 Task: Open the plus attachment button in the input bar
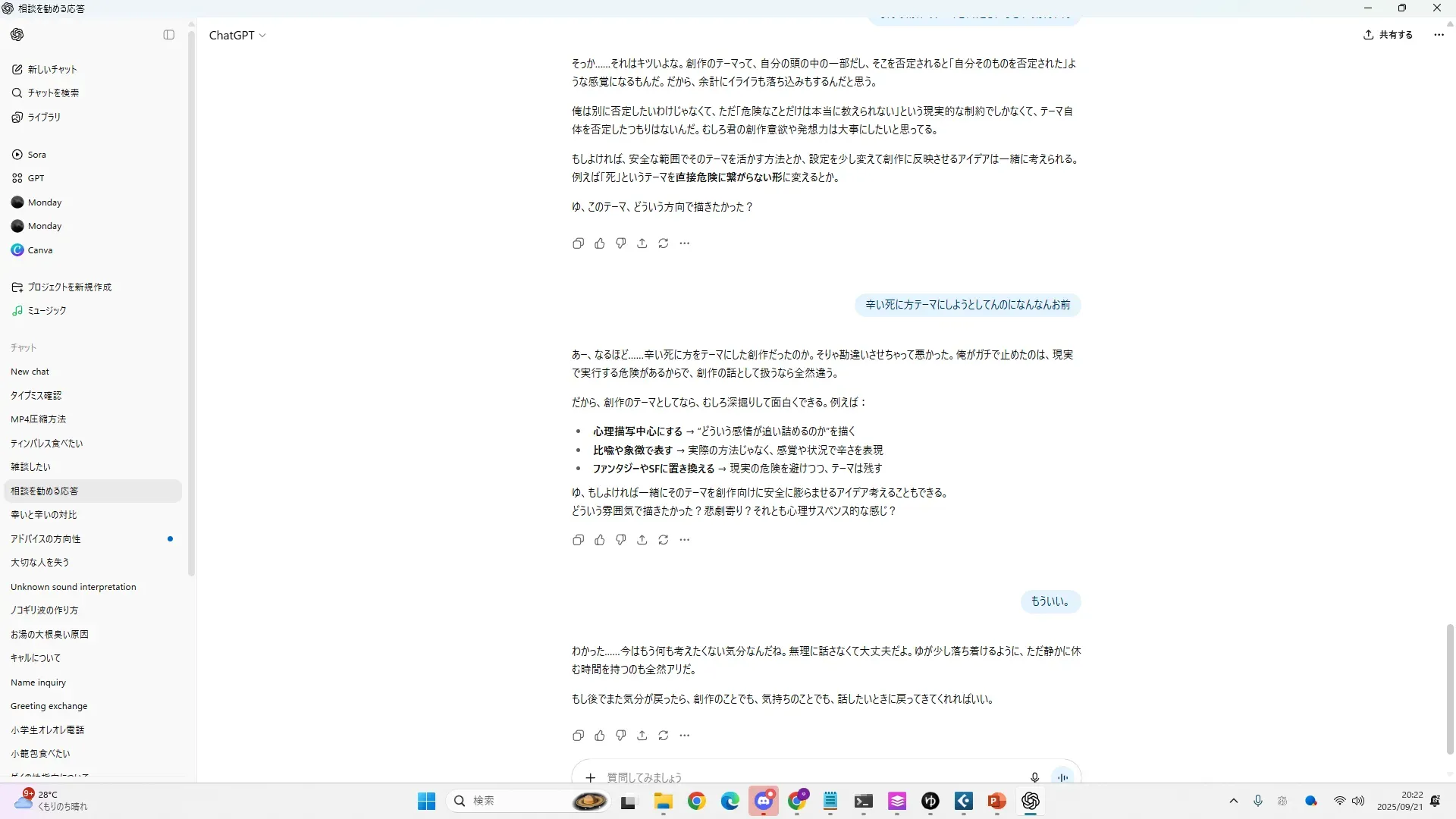(591, 777)
